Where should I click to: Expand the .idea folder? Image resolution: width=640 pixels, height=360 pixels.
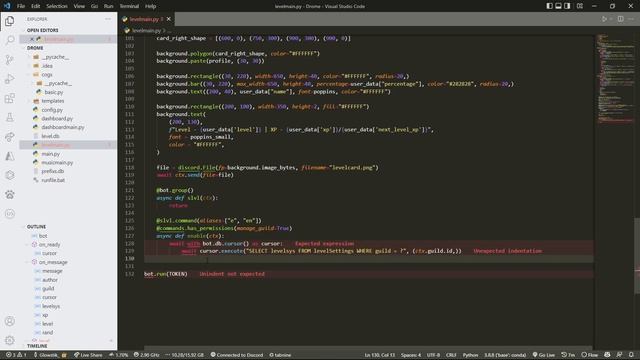point(47,66)
